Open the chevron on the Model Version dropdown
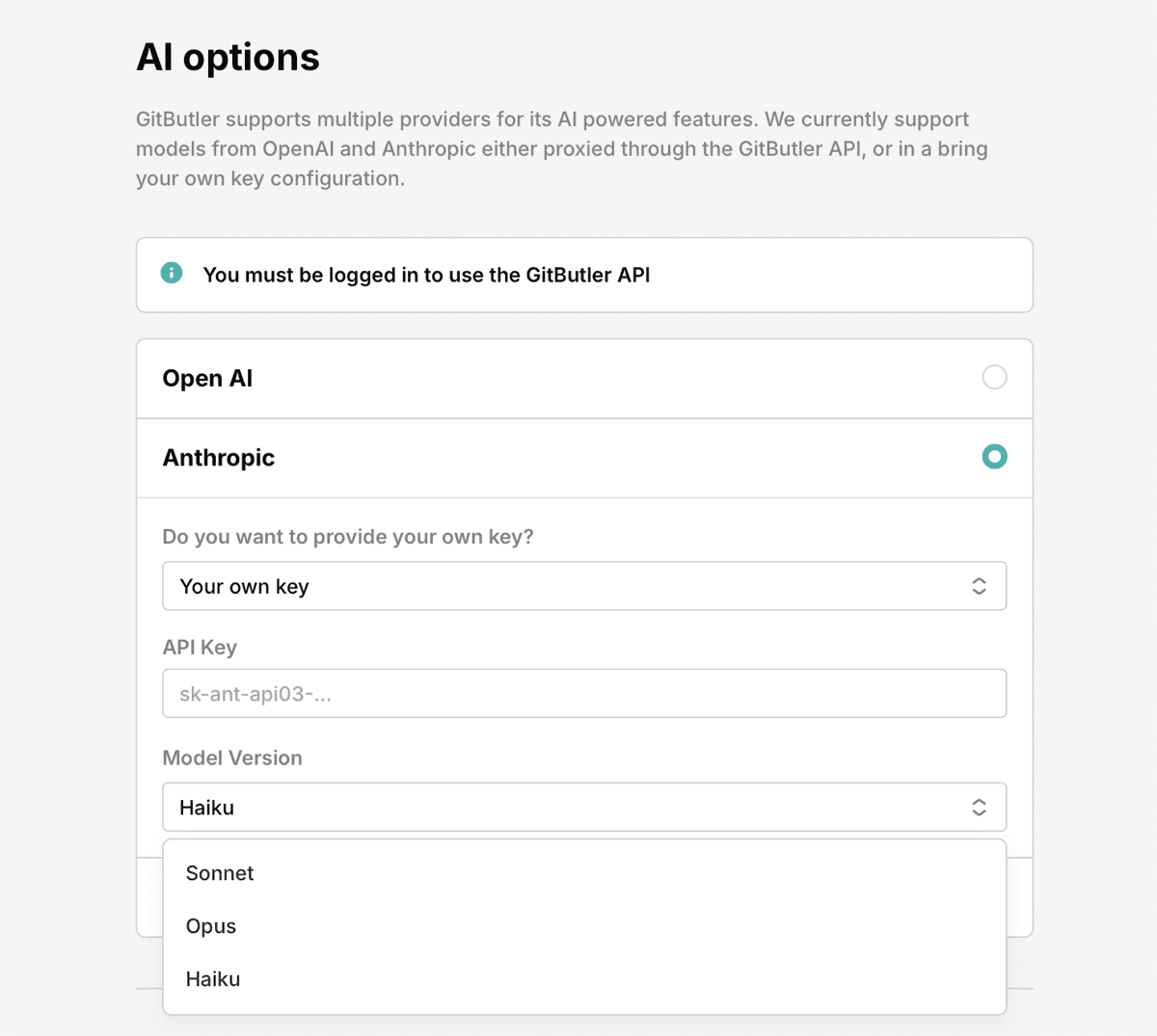This screenshot has width=1157, height=1036. pyautogui.click(x=979, y=807)
